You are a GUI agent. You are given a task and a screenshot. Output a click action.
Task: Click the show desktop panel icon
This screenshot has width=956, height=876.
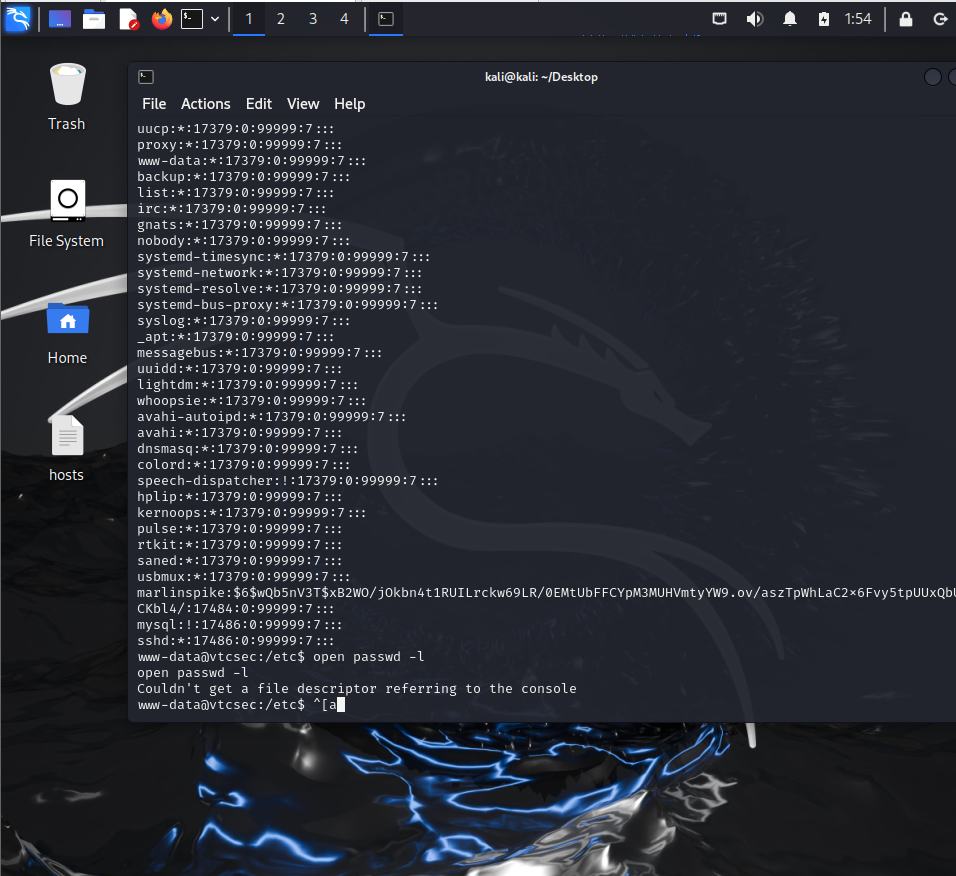(x=60, y=20)
